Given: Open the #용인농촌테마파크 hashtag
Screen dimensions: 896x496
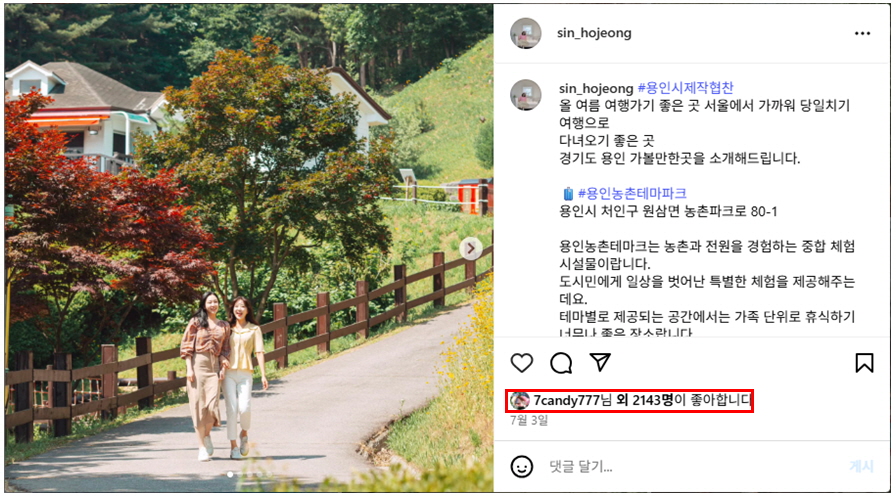Looking at the screenshot, I should (x=632, y=194).
